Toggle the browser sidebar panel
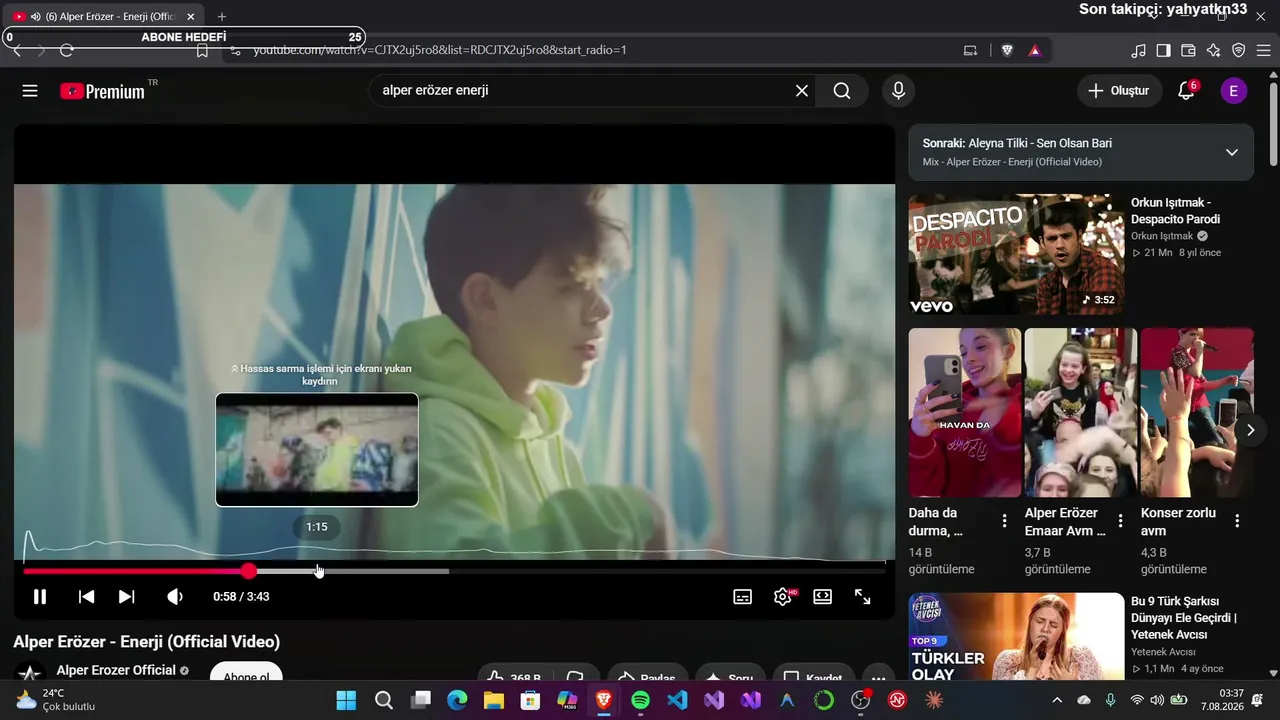The width and height of the screenshot is (1280, 720). click(x=1163, y=50)
